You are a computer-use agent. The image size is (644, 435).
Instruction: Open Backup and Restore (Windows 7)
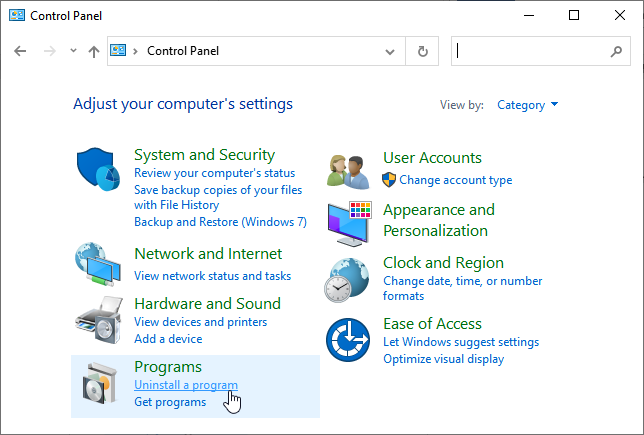click(220, 222)
